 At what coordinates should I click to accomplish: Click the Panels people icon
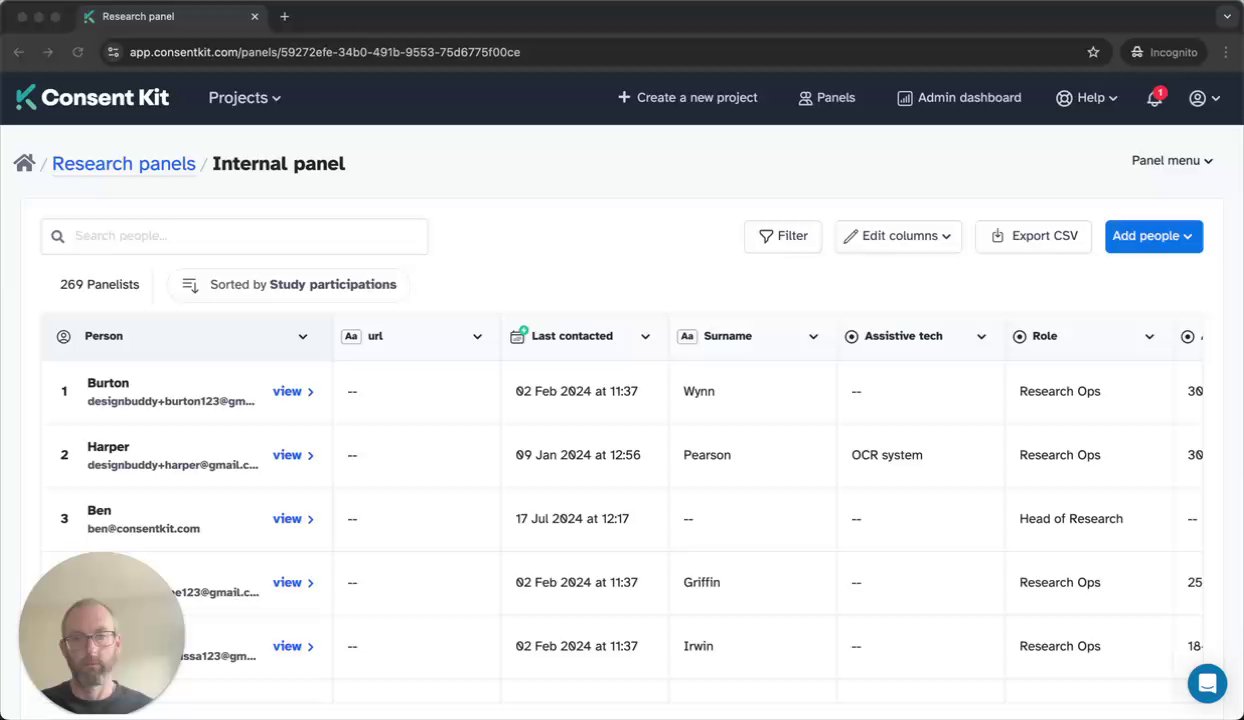[805, 98]
